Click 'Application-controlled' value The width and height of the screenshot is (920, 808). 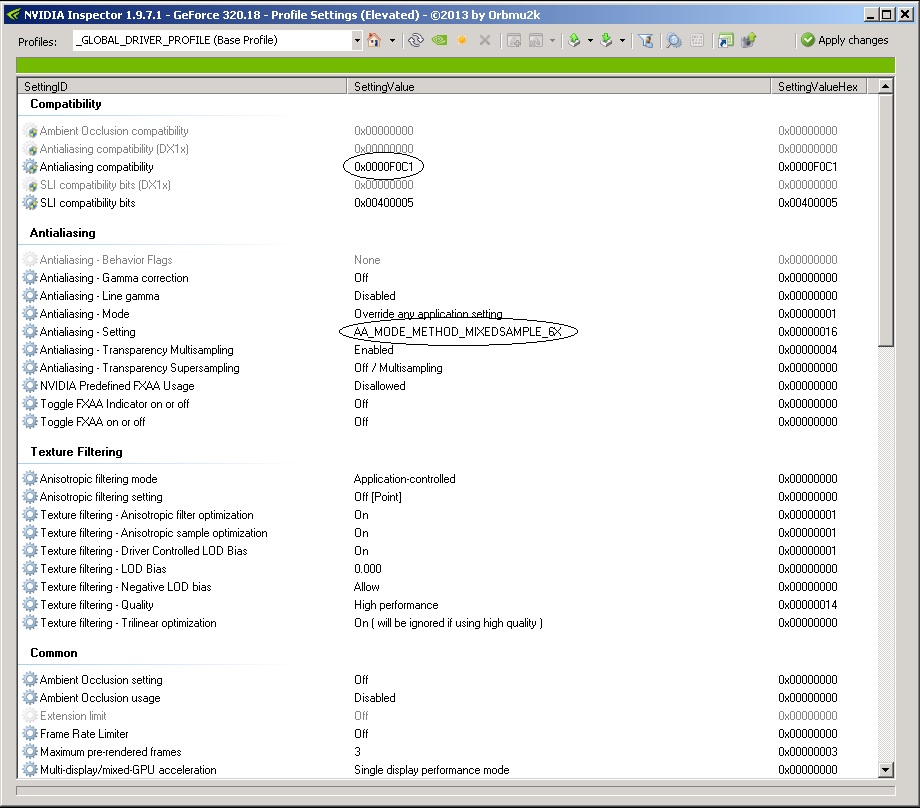click(x=405, y=479)
